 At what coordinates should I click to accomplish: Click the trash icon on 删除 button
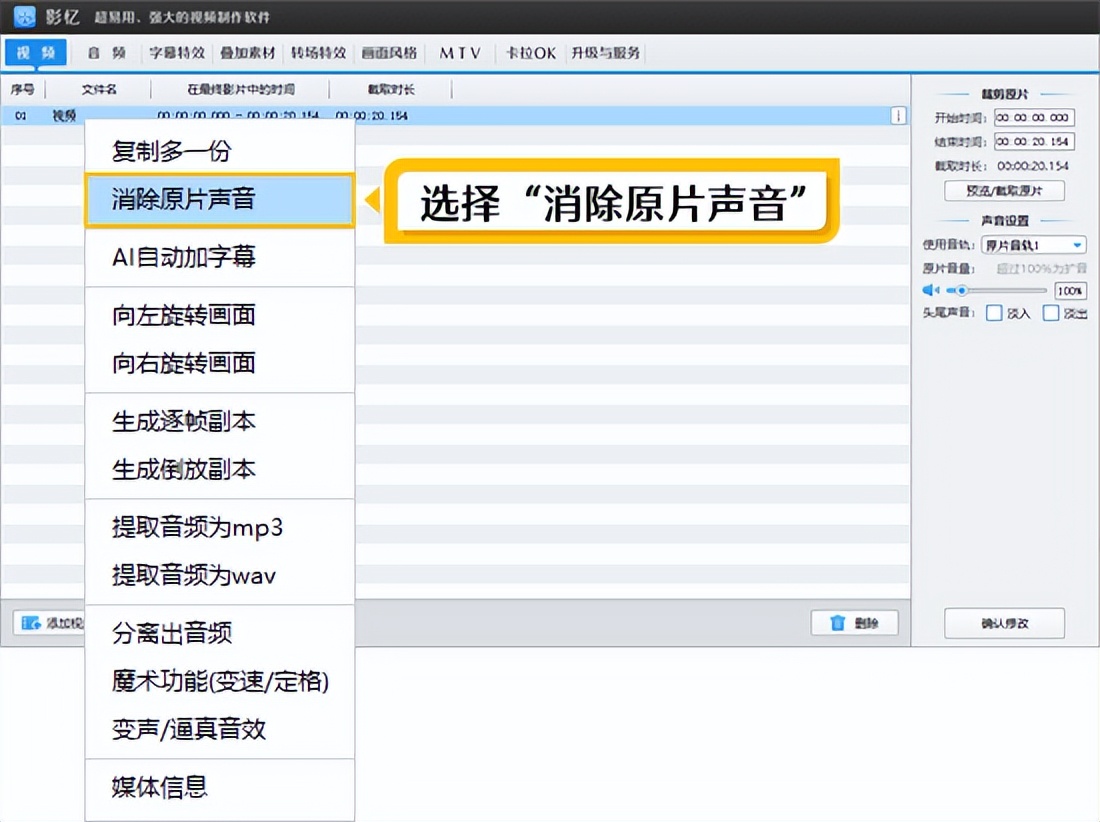pos(838,623)
